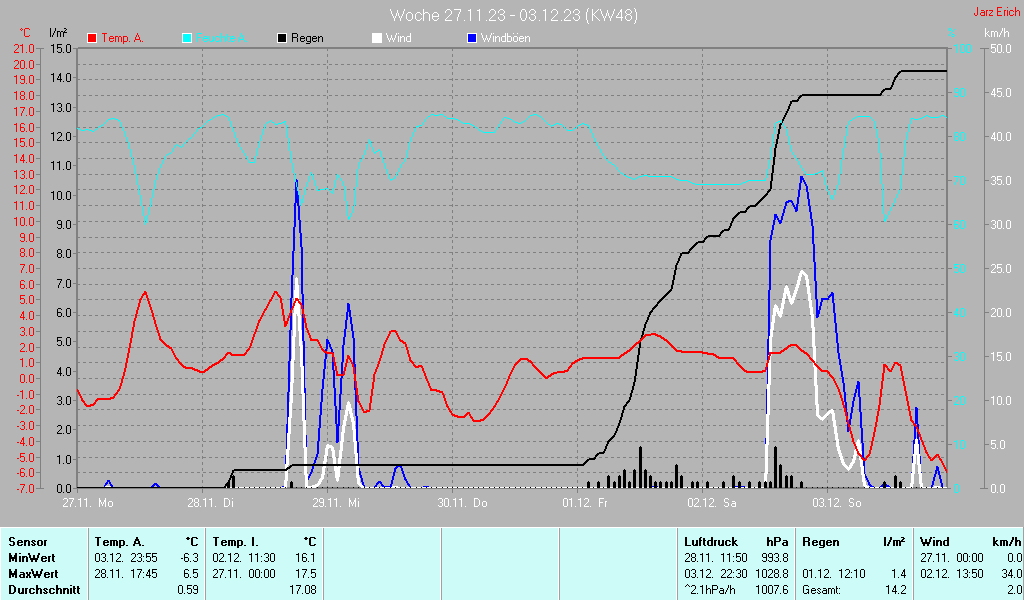Click the timestamp 03.12. 22:30
Viewport: 1024px width, 600px height.
(x=715, y=574)
